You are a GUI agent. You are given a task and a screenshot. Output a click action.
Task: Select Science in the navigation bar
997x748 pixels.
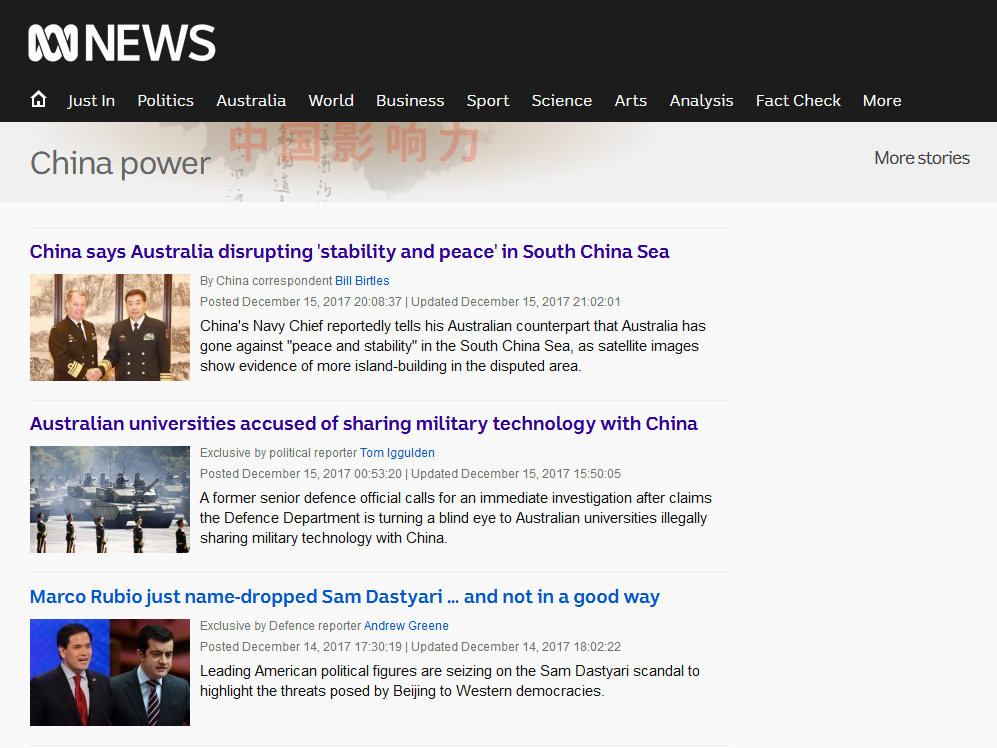561,100
